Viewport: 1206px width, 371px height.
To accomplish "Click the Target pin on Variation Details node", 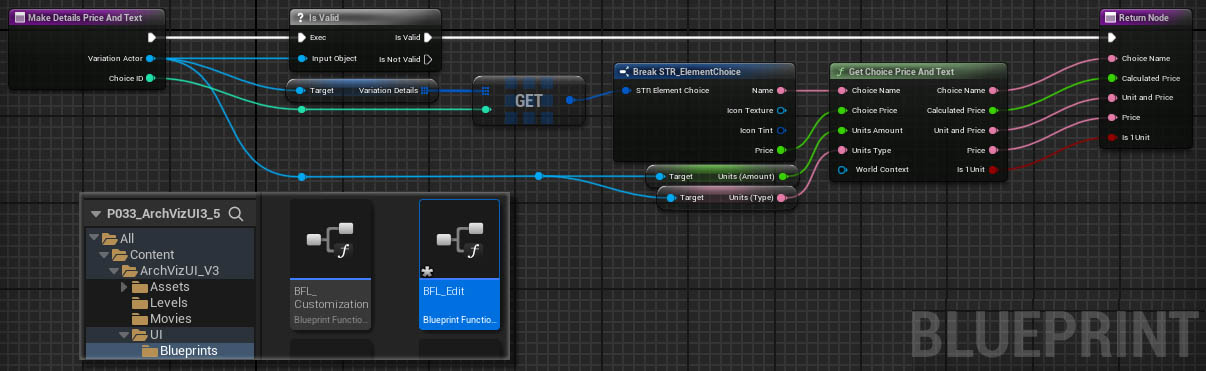I will pos(300,91).
